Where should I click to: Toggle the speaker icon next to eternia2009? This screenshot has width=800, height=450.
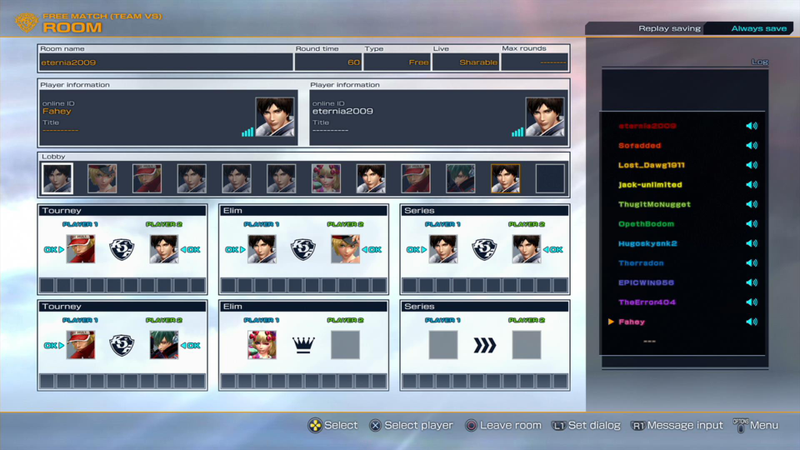tap(752, 126)
